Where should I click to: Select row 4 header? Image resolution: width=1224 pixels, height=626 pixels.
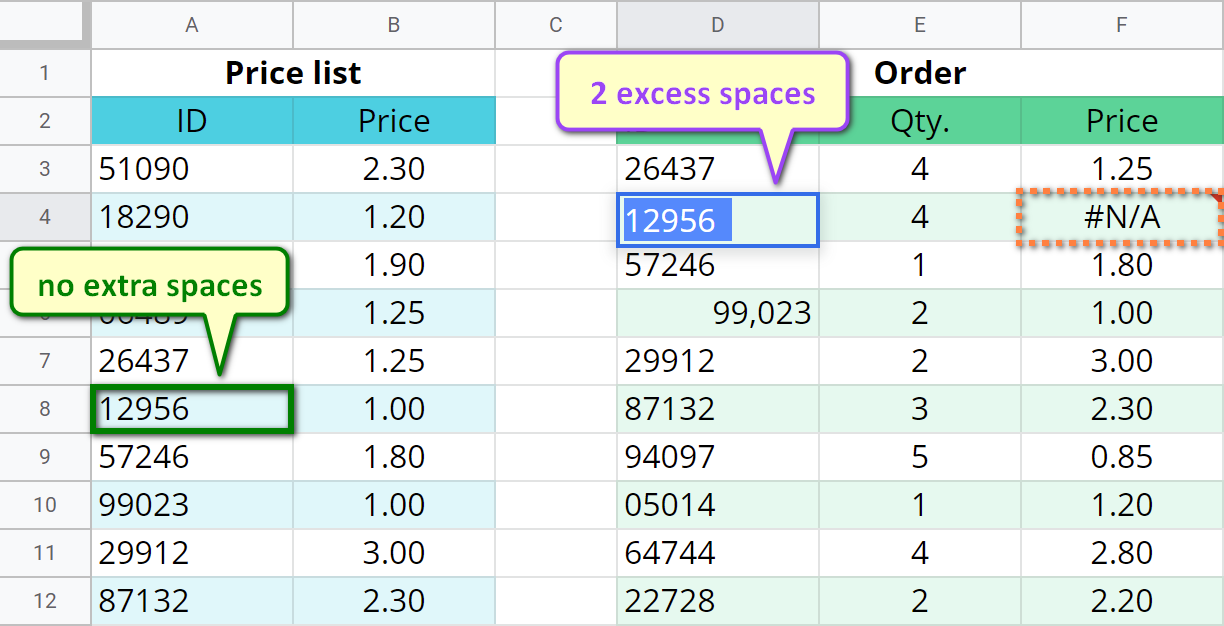(44, 217)
